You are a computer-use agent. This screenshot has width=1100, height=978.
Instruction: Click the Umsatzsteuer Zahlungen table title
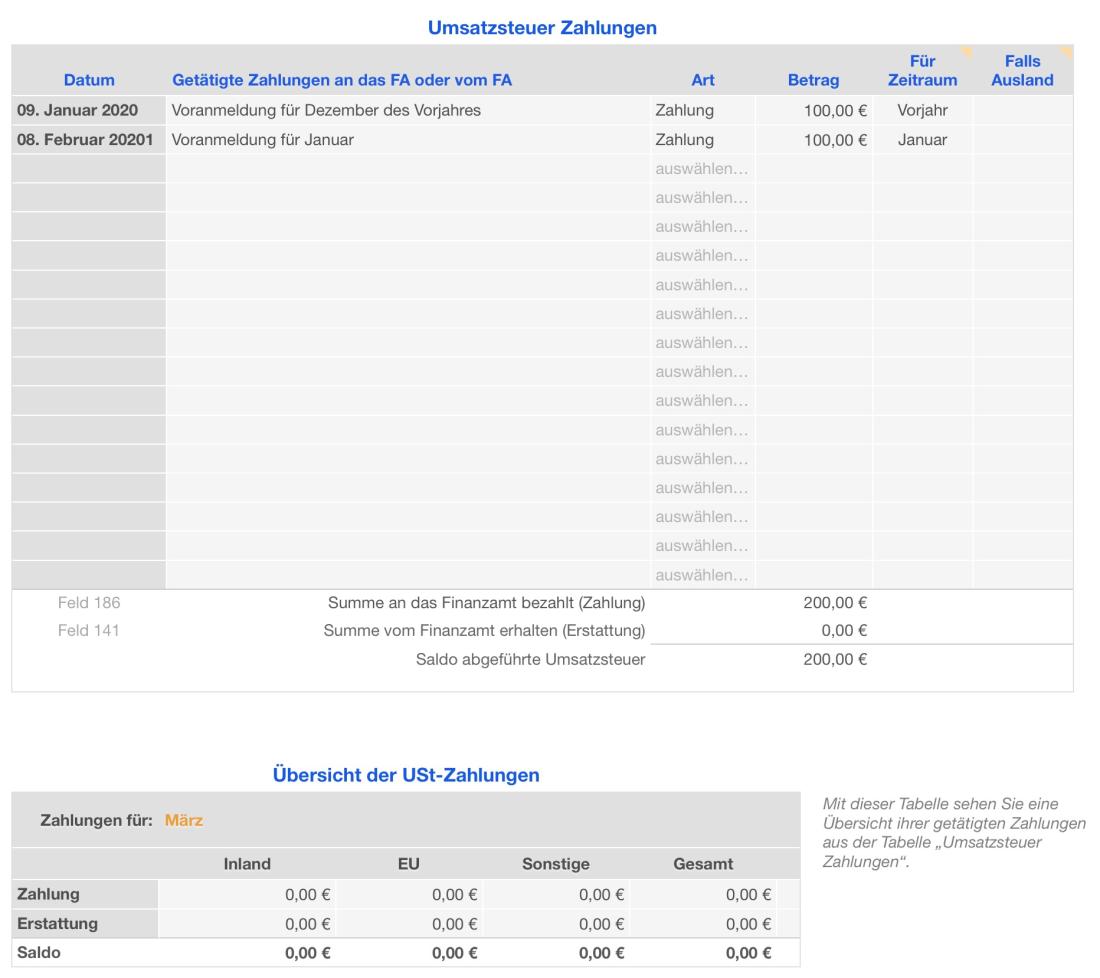click(542, 29)
